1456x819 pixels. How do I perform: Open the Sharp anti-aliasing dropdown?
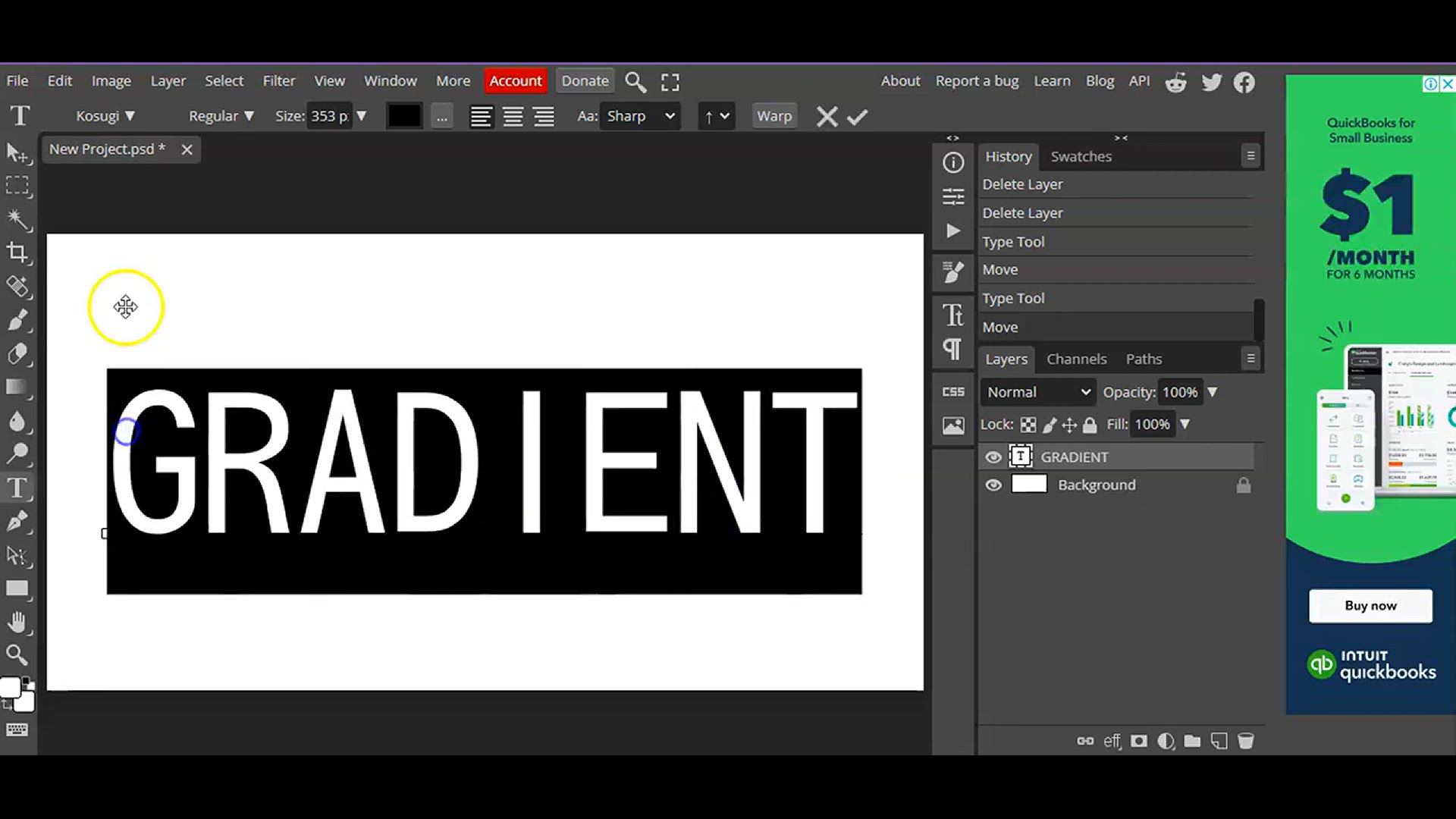pyautogui.click(x=640, y=116)
